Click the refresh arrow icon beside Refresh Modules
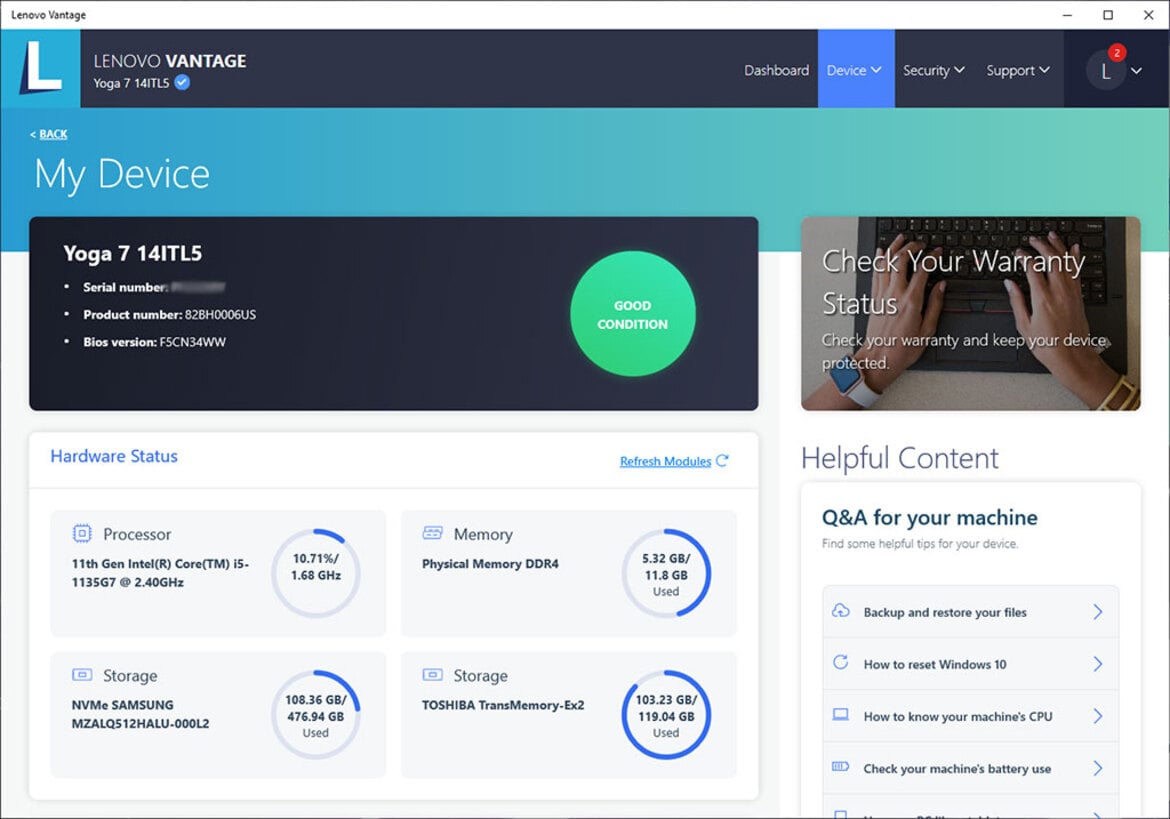 coord(722,461)
